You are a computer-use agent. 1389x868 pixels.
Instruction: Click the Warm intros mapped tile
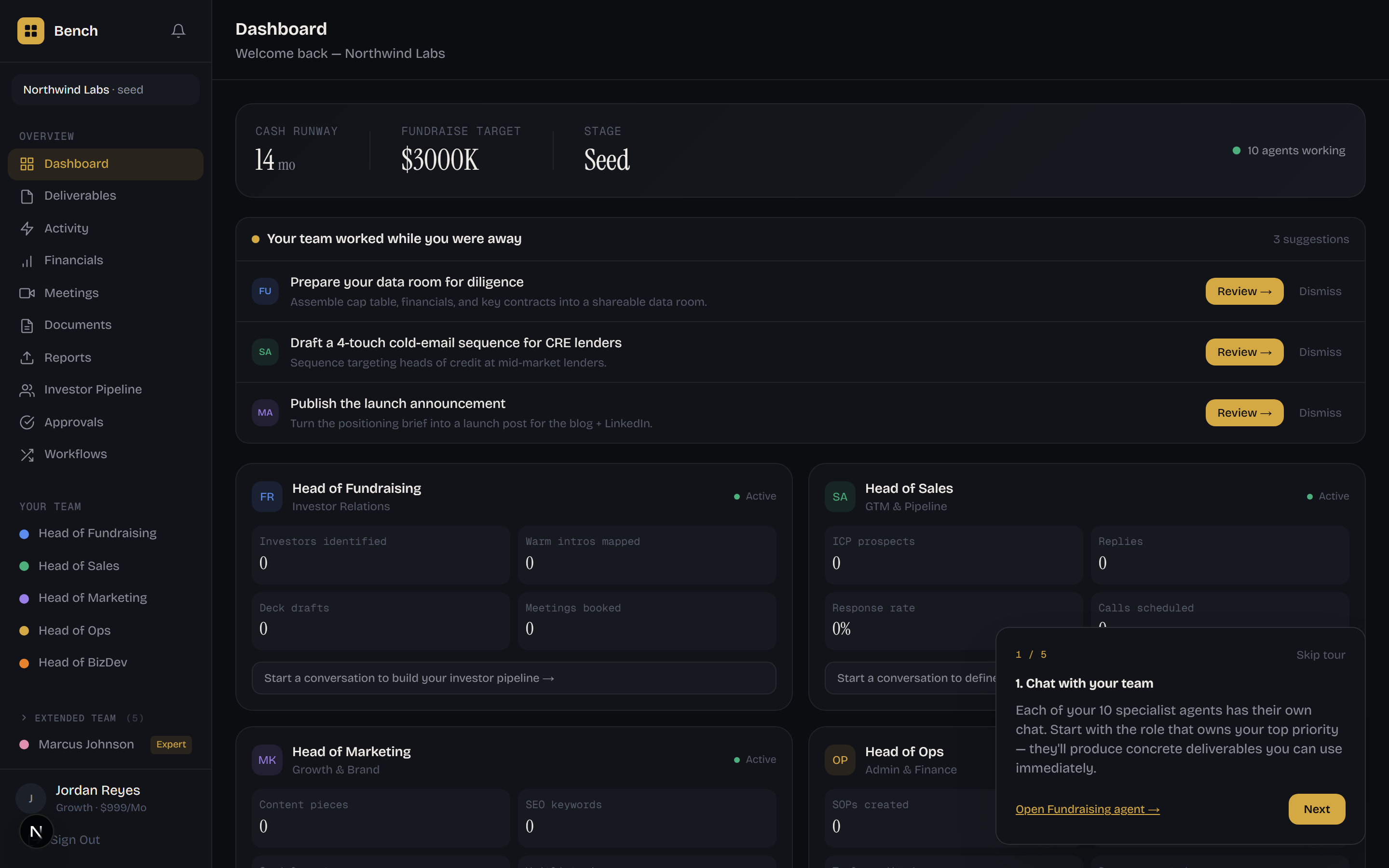[x=647, y=555]
